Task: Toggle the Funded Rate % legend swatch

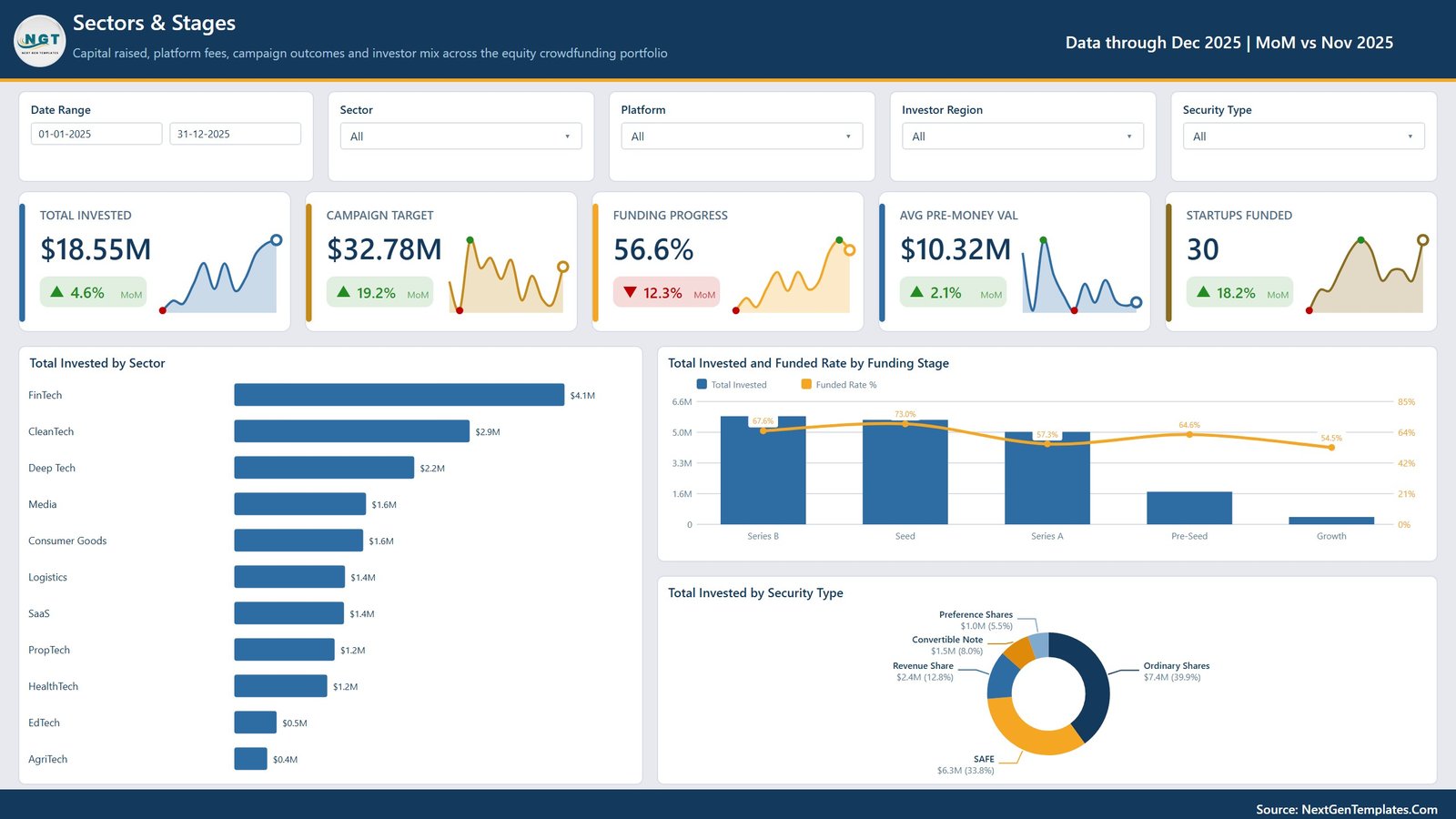Action: click(x=806, y=384)
